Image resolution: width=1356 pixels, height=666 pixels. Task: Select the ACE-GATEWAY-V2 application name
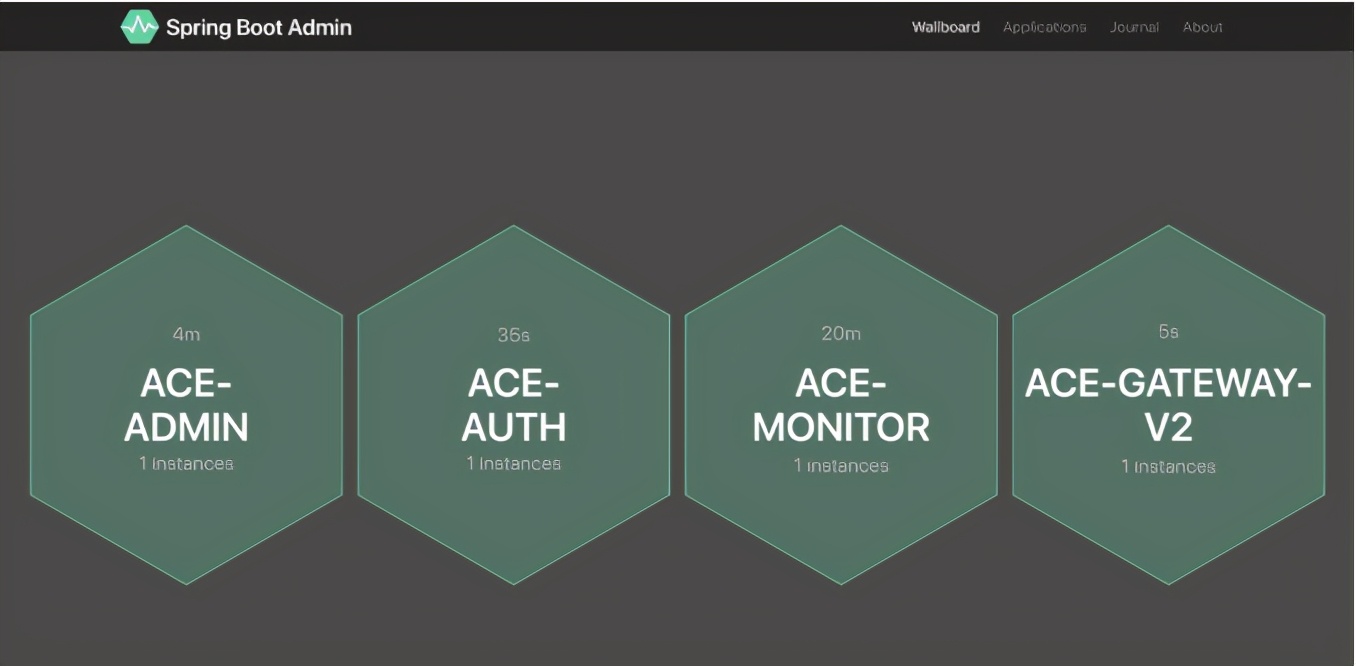1168,405
